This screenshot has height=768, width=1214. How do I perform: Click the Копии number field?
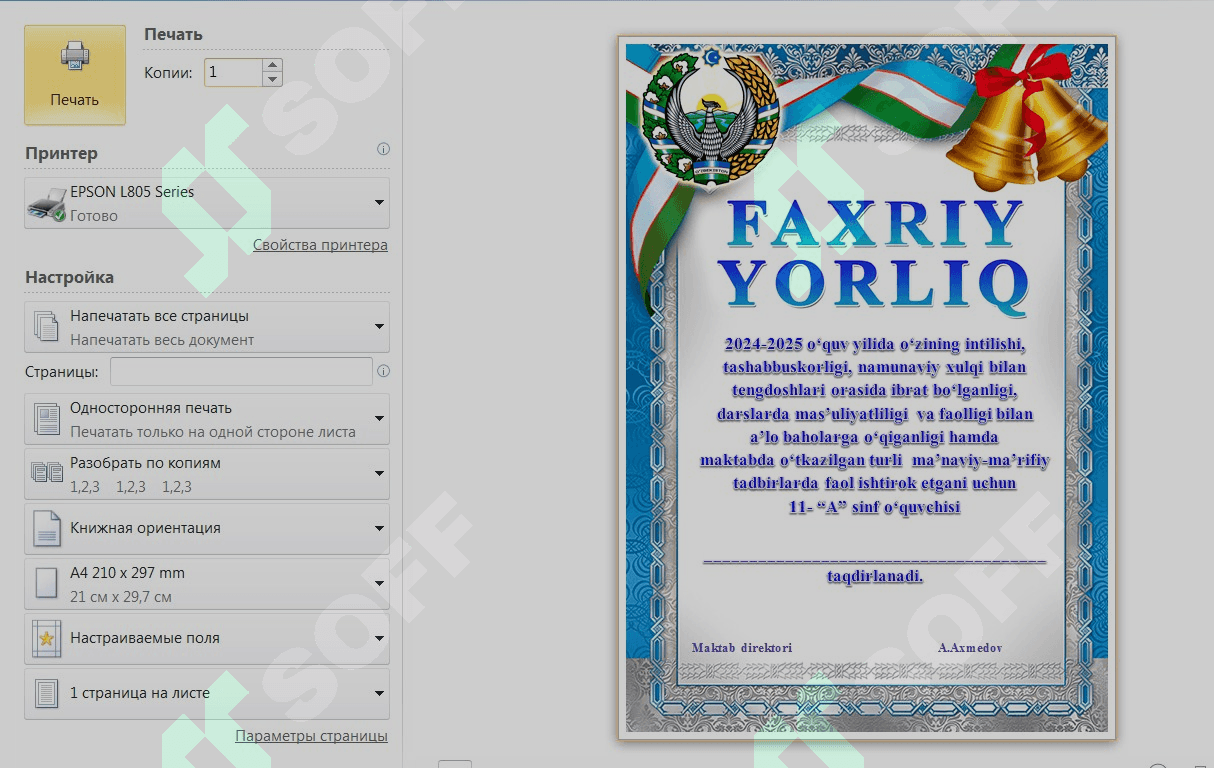233,72
